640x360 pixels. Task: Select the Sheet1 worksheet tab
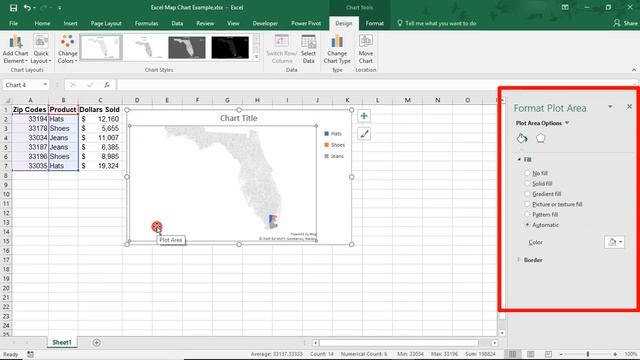[62, 342]
